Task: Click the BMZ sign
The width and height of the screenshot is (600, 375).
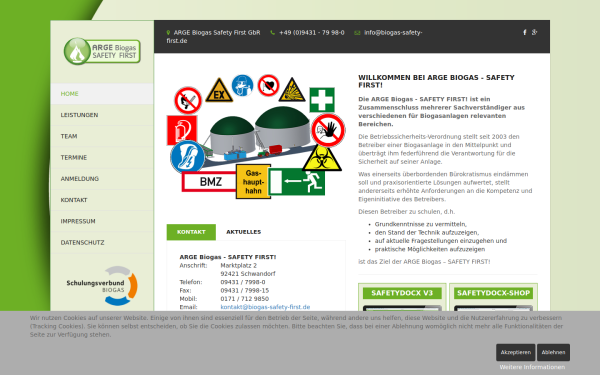Action: (x=209, y=181)
